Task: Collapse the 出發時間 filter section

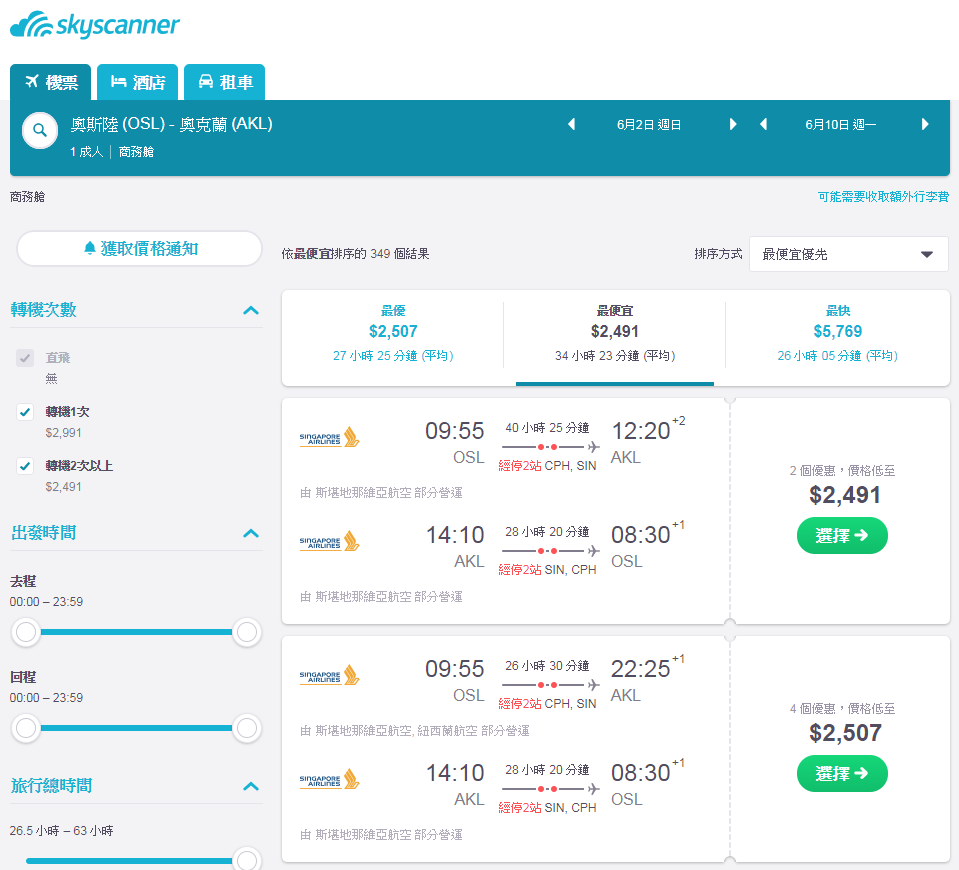Action: point(251,533)
